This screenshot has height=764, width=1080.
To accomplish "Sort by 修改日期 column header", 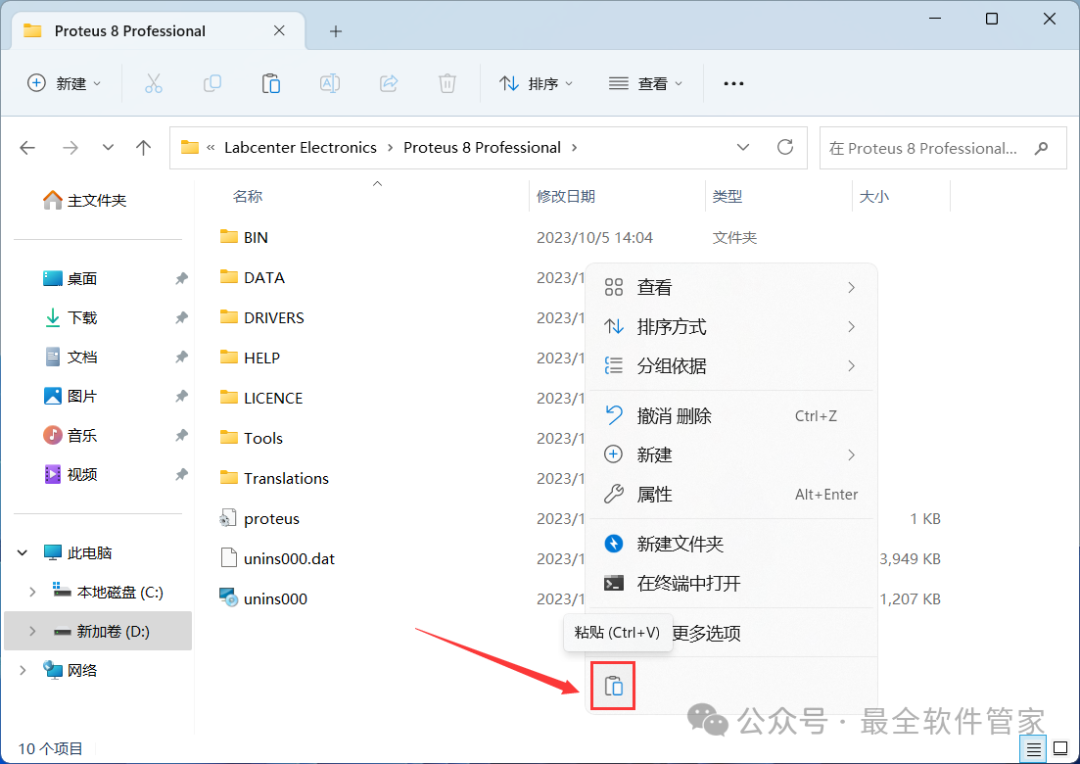I will pyautogui.click(x=566, y=196).
